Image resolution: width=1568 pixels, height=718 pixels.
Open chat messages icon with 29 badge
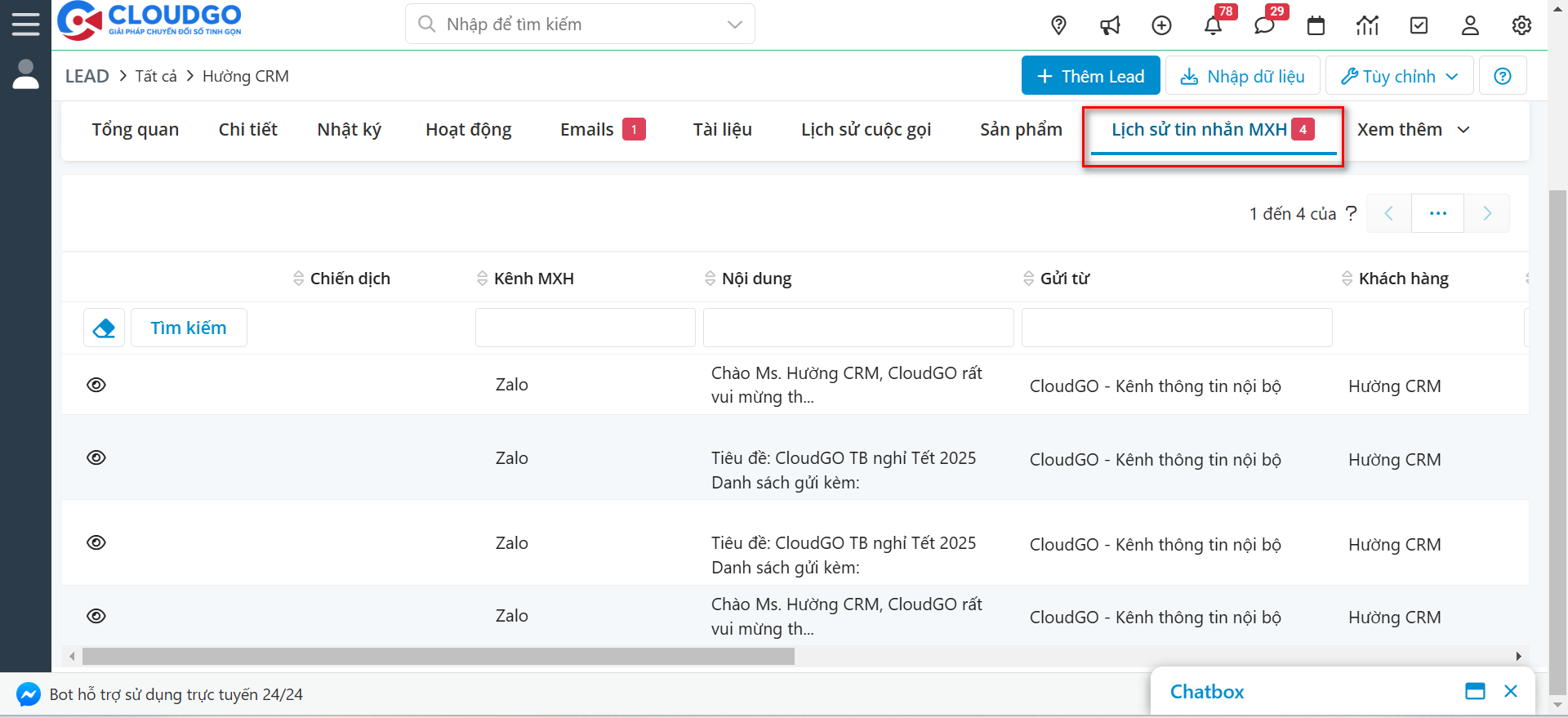(x=1264, y=25)
